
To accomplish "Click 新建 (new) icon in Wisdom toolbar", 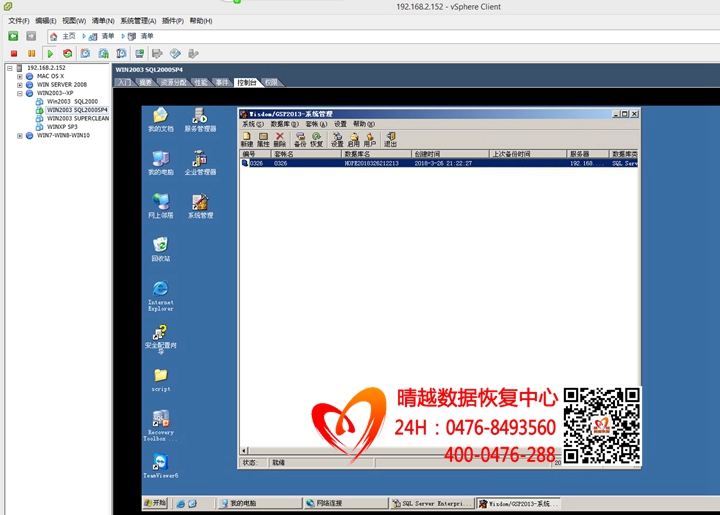I will pyautogui.click(x=247, y=139).
